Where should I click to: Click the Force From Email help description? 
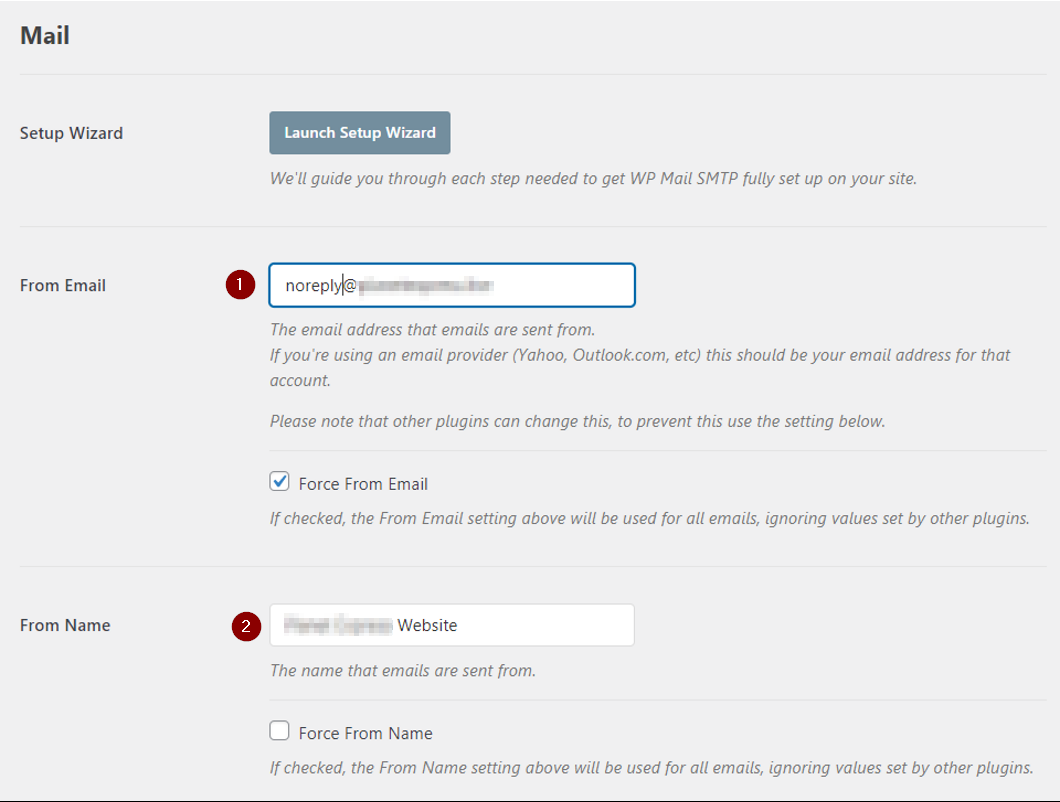[x=649, y=519]
